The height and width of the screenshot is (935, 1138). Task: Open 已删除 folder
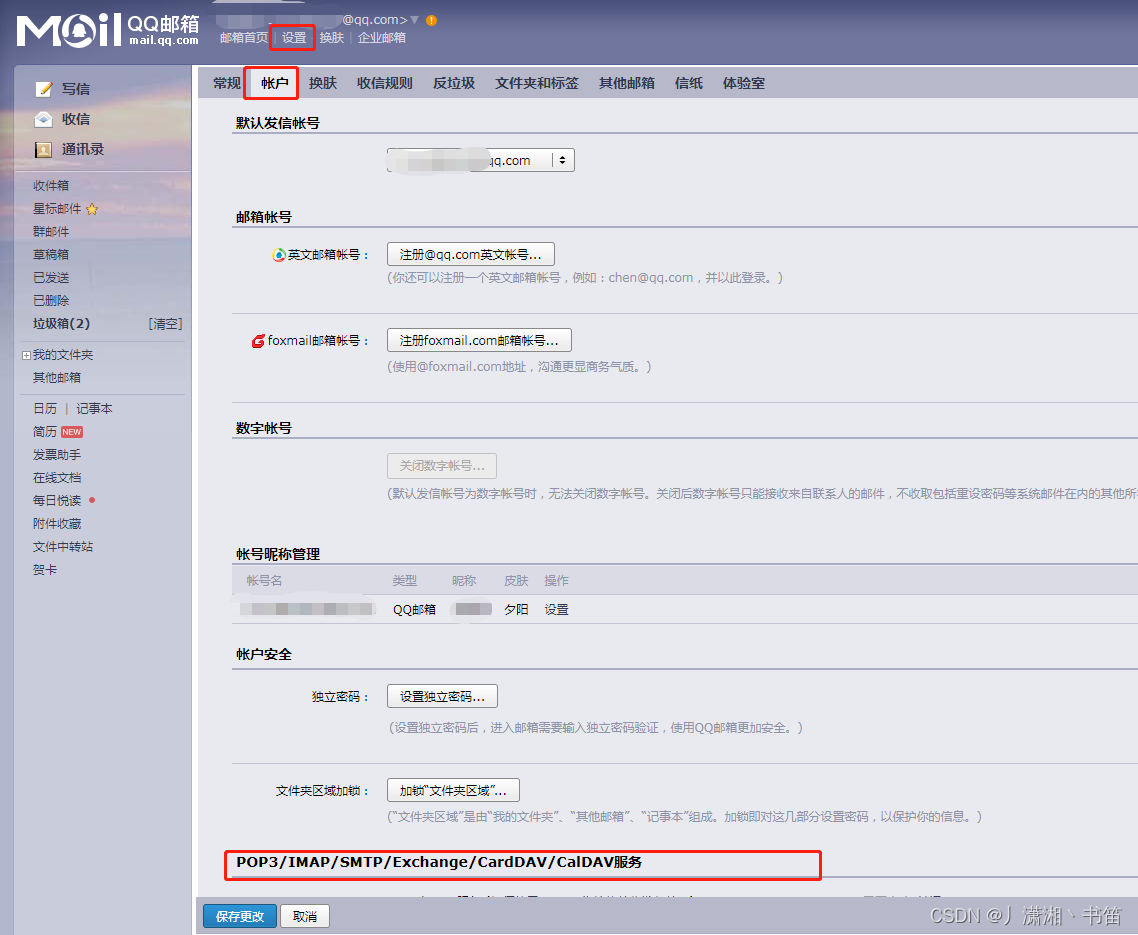(x=51, y=301)
